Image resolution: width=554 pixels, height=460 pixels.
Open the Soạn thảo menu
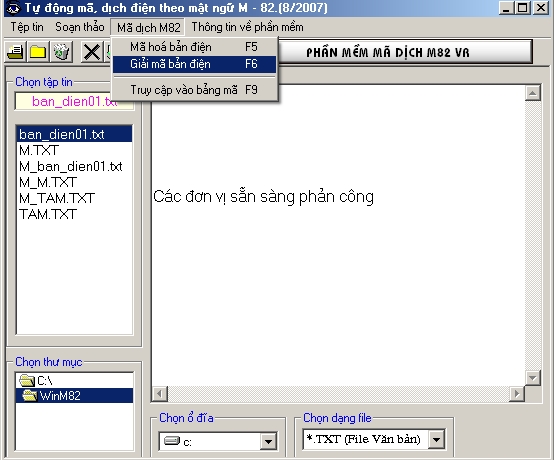tap(79, 27)
